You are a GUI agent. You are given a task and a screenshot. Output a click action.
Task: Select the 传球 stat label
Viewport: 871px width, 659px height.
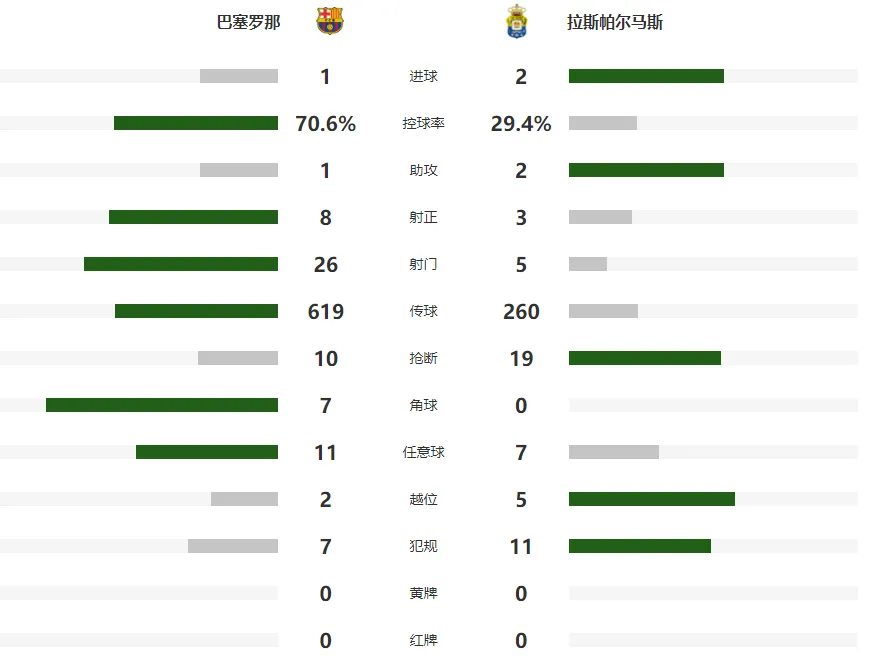(423, 311)
